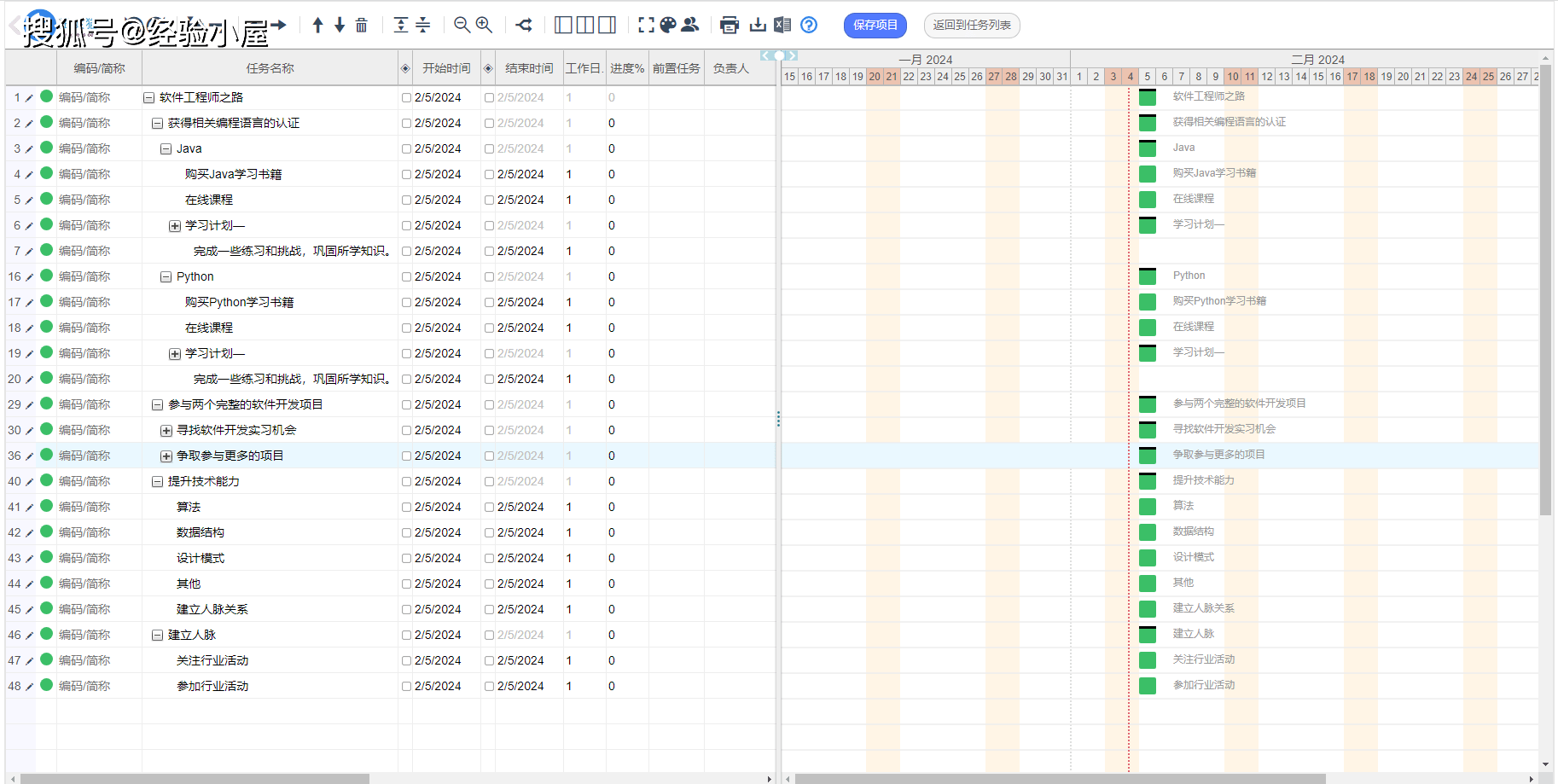Image resolution: width=1558 pixels, height=784 pixels.
Task: Click edit pencil on row 36
Action: [x=29, y=456]
